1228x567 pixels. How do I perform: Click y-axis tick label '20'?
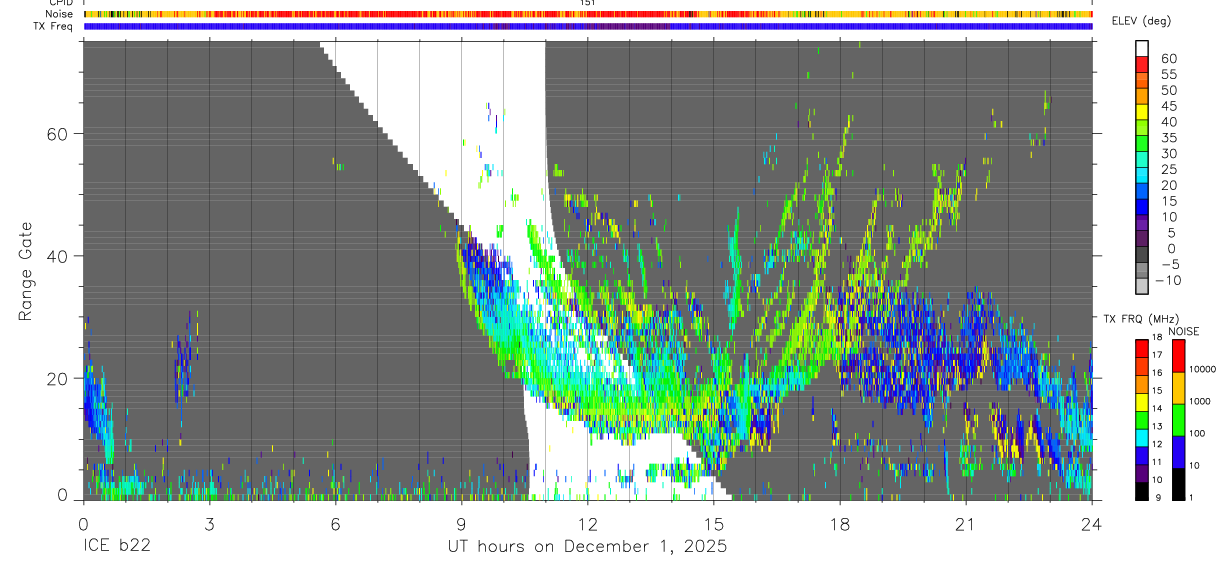pos(58,378)
